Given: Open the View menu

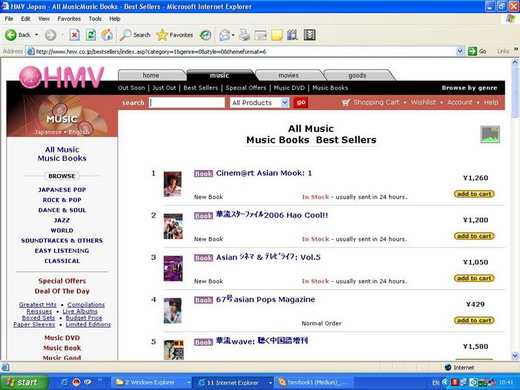Looking at the screenshot, I should 44,19.
